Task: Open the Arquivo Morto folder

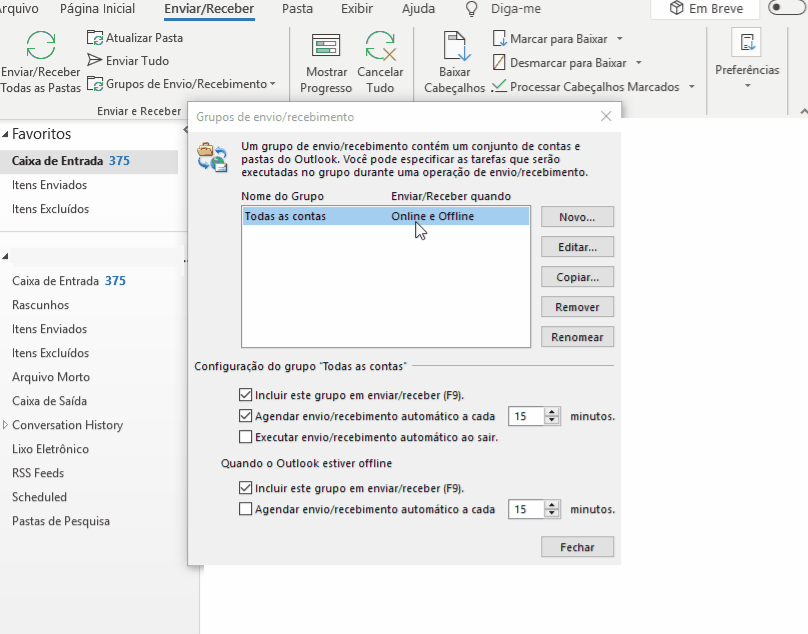Action: [x=51, y=377]
